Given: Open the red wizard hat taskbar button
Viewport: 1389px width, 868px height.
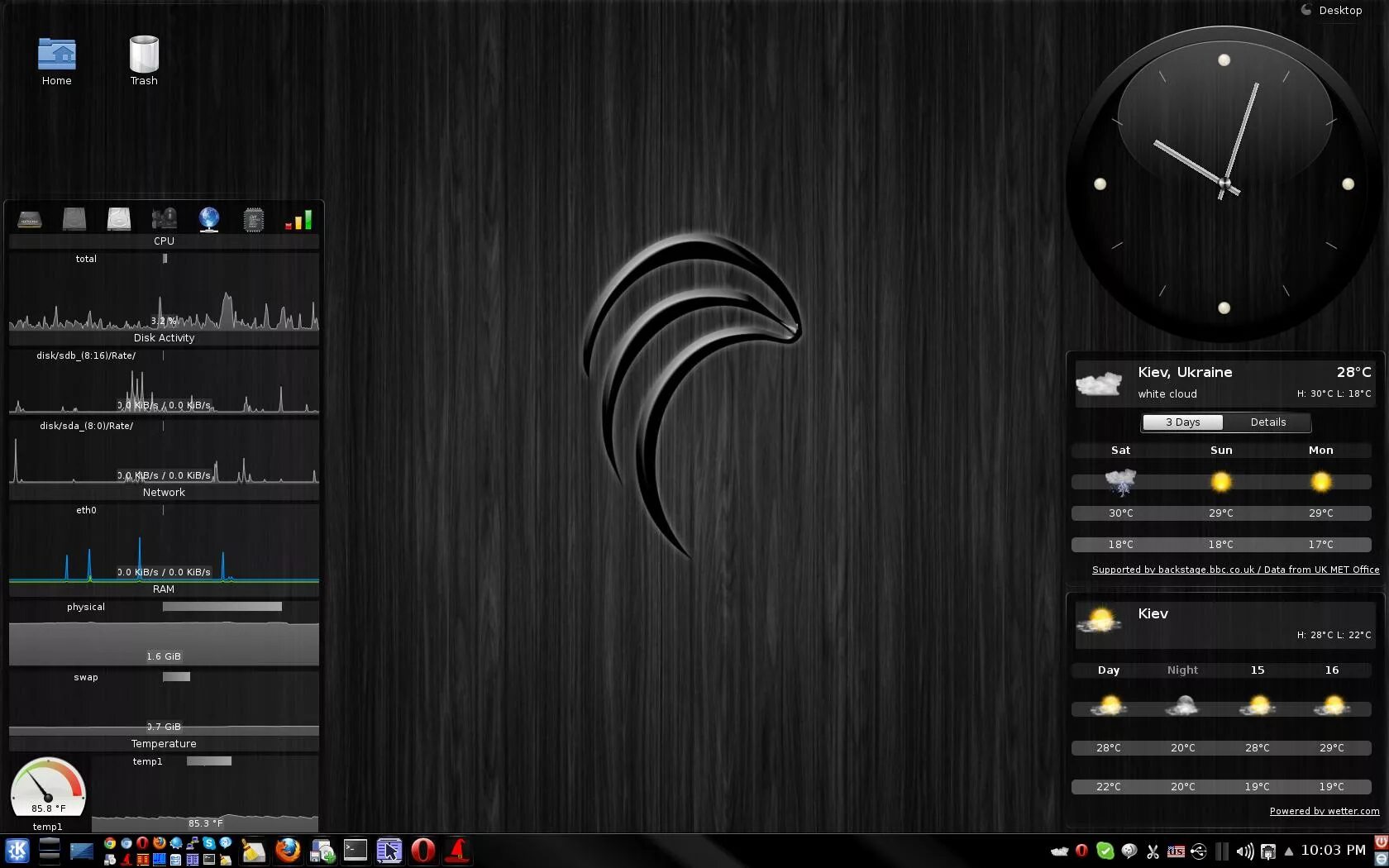Looking at the screenshot, I should 457,851.
